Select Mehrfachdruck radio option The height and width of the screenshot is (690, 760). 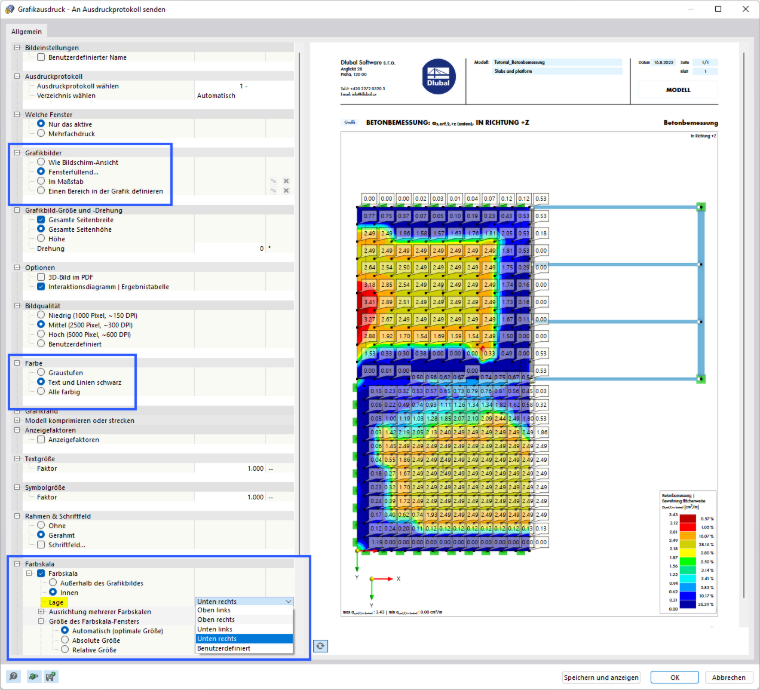41,133
